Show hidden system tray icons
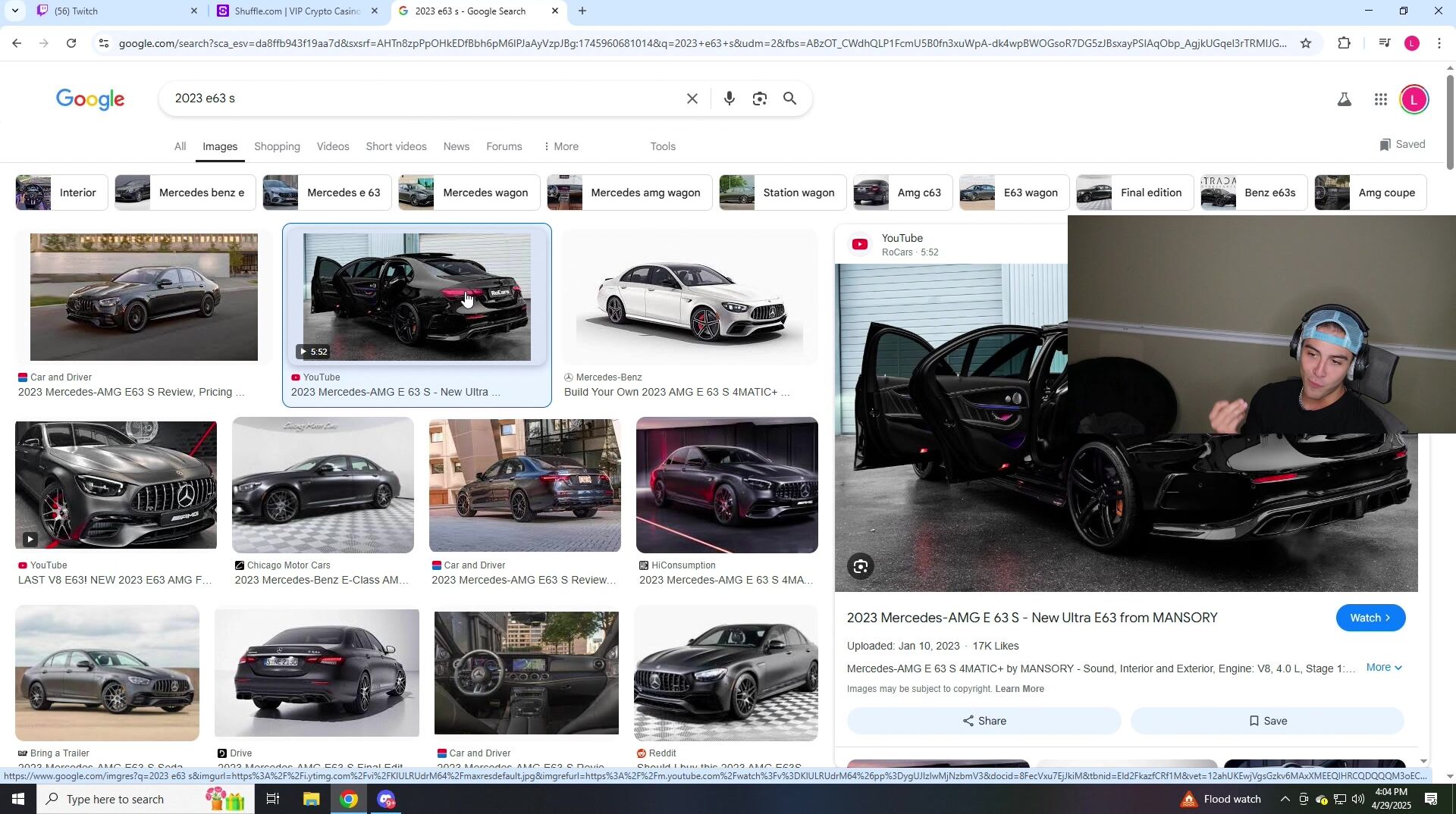1456x814 pixels. pyautogui.click(x=1284, y=799)
